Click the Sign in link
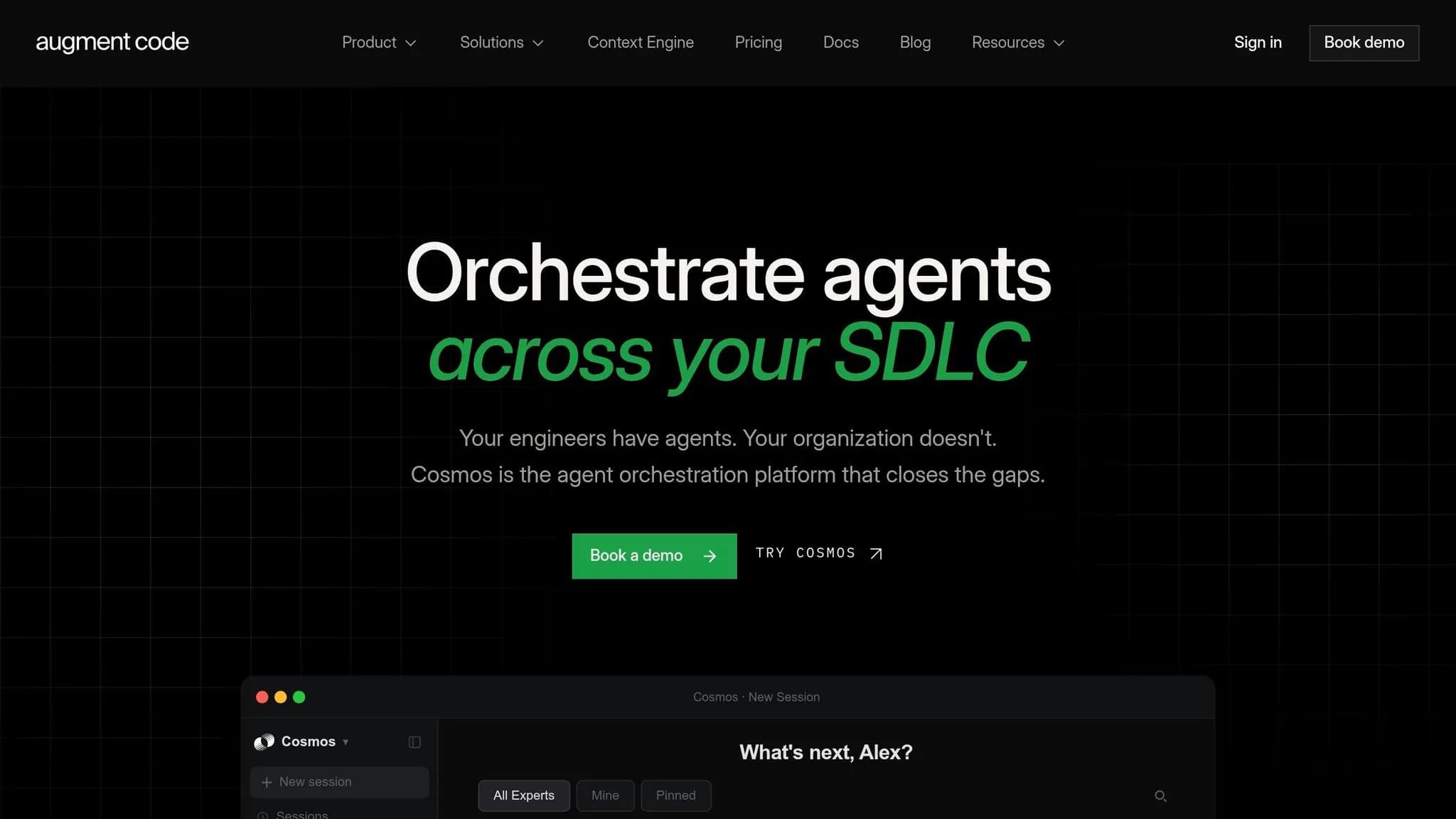 click(x=1258, y=43)
